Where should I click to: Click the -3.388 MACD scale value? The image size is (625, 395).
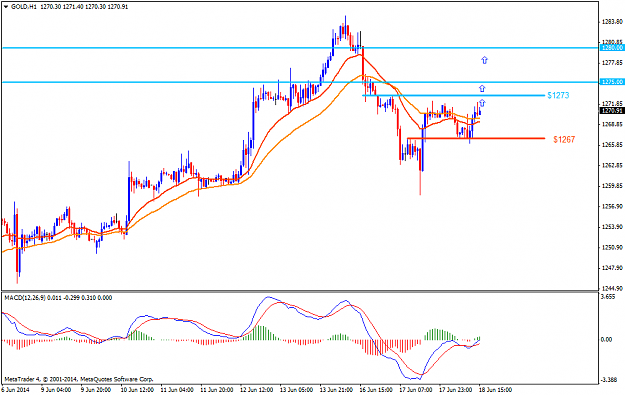(x=608, y=380)
